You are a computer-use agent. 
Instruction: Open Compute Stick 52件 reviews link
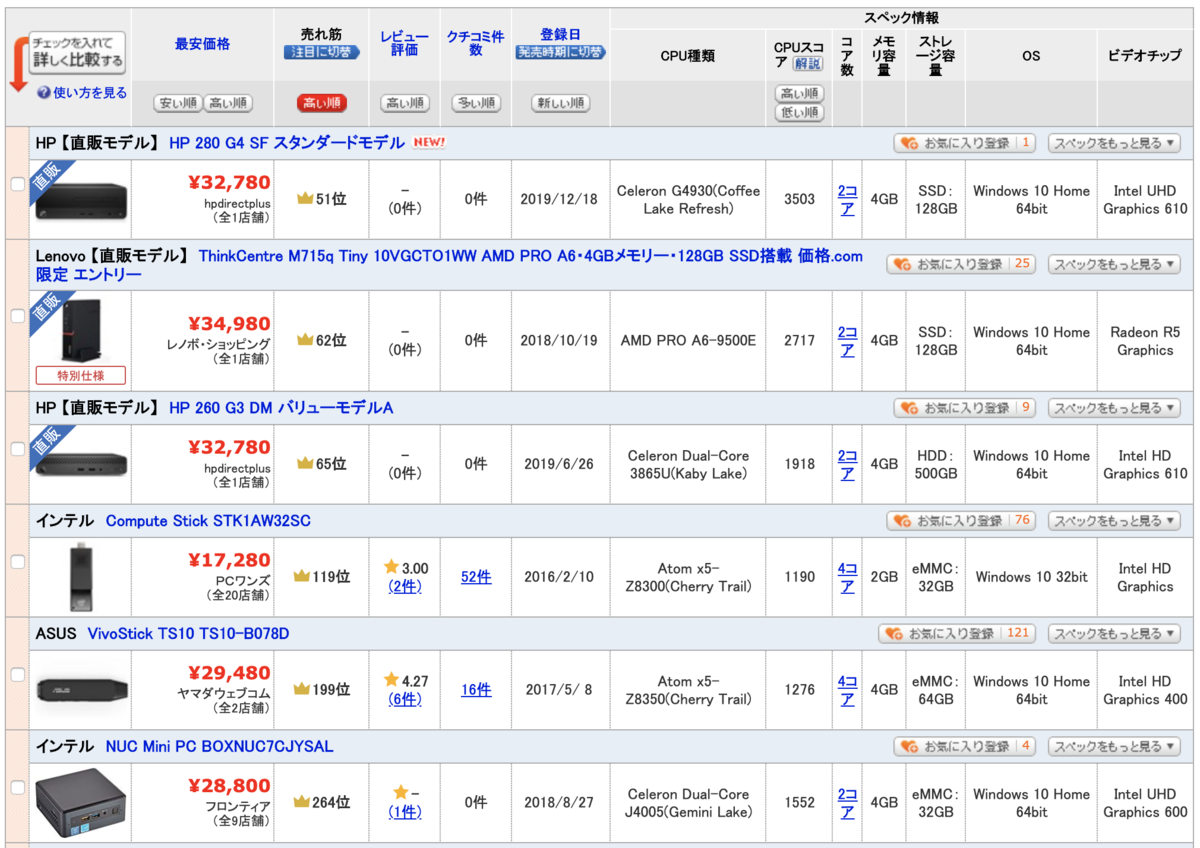[x=475, y=577]
